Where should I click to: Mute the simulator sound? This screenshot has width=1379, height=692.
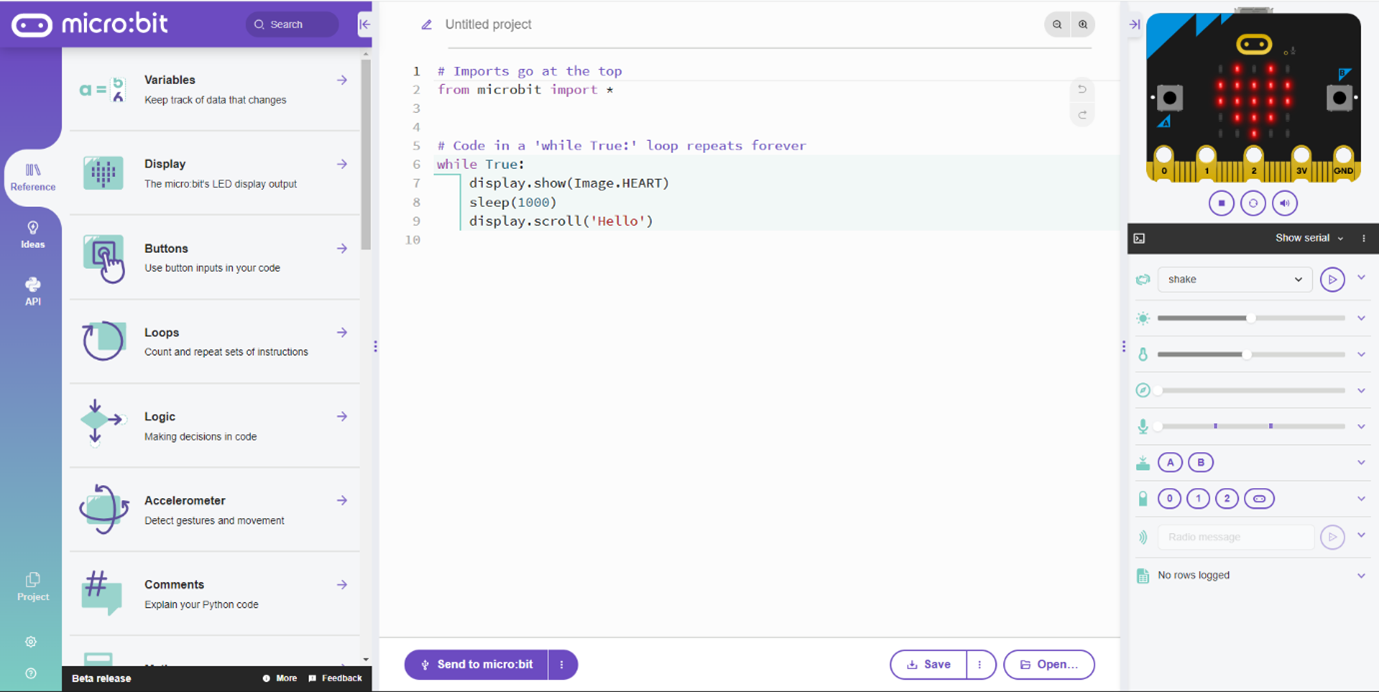(x=1285, y=203)
